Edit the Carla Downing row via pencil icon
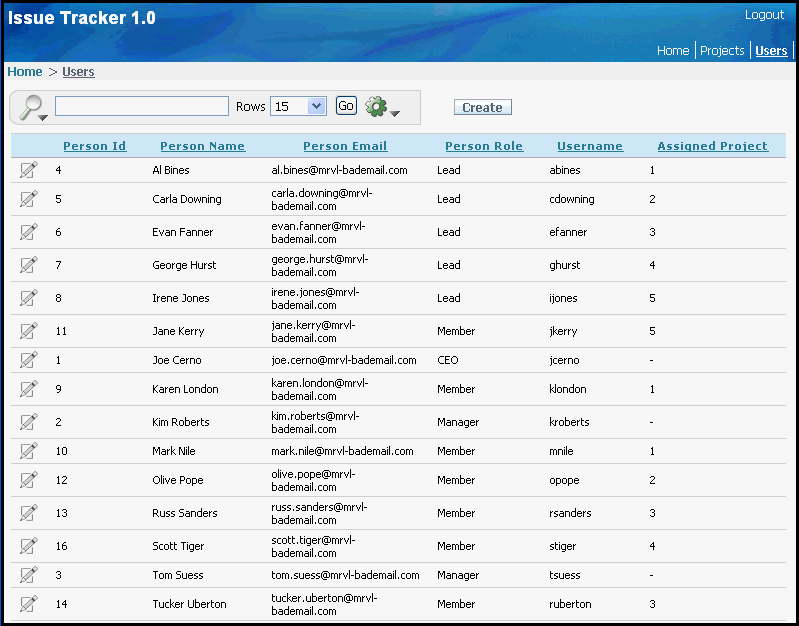This screenshot has height=626, width=799. 28,199
